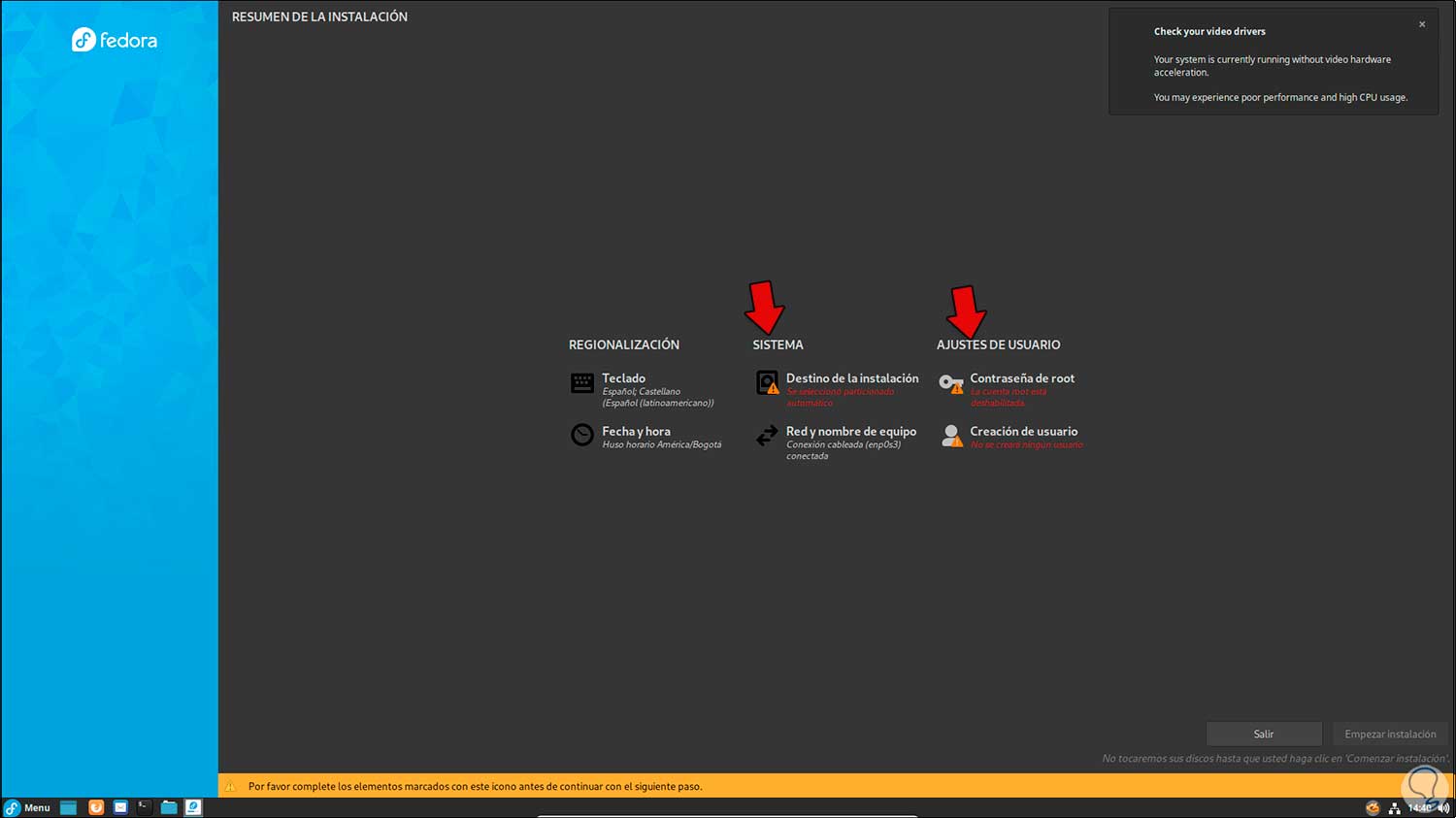Click the Fedora logo in the sidebar
This screenshot has width=1456, height=818.
coord(115,40)
